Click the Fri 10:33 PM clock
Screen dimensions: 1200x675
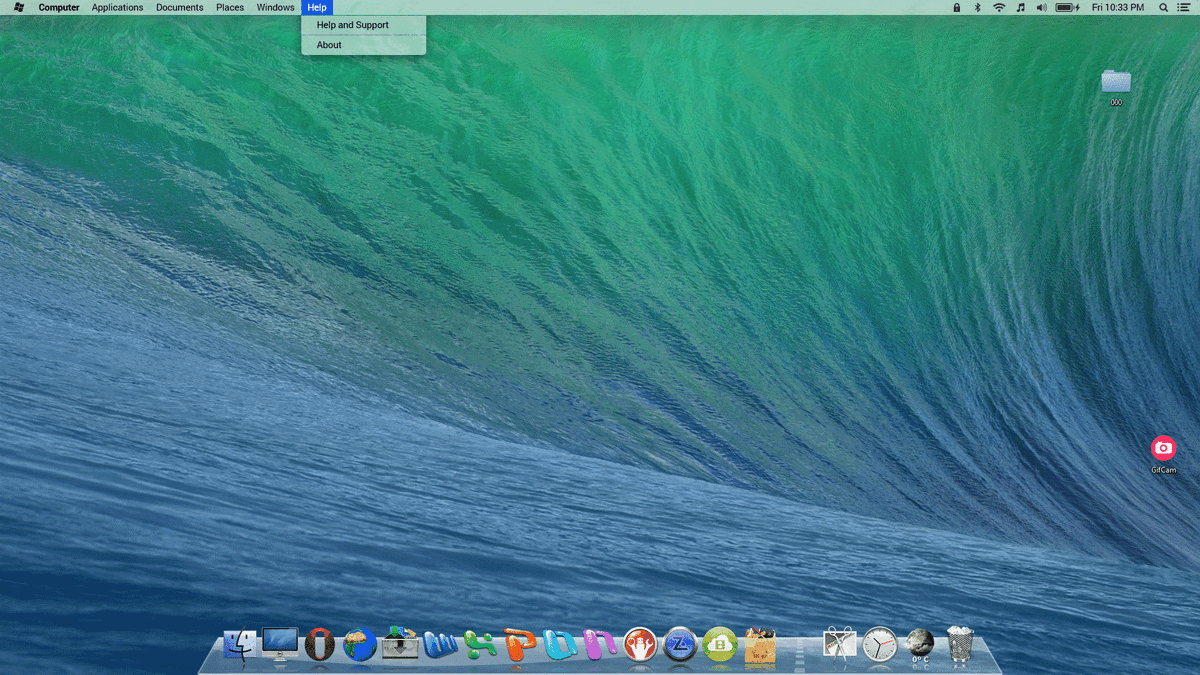tap(1118, 7)
